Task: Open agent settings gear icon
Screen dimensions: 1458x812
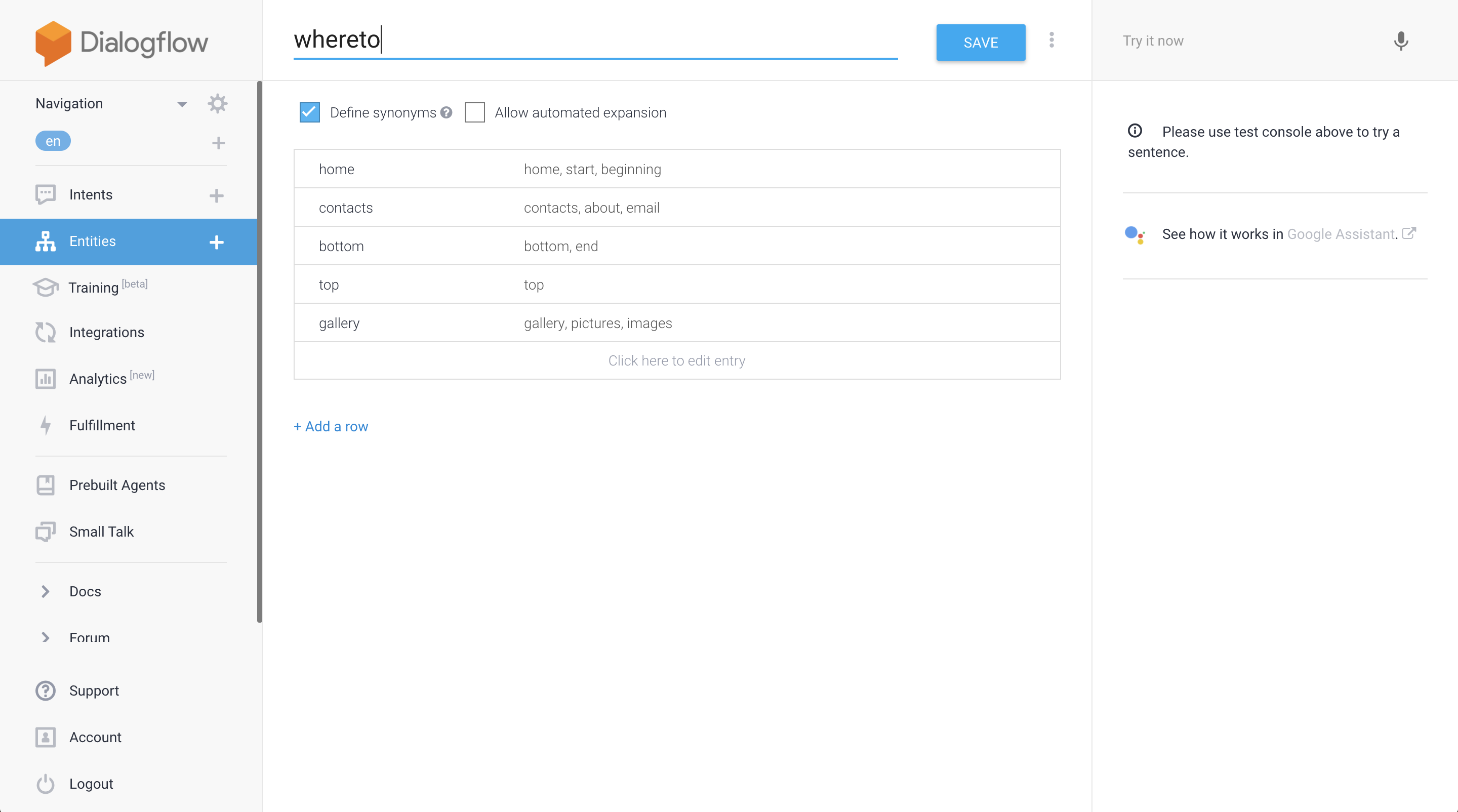Action: [x=217, y=104]
